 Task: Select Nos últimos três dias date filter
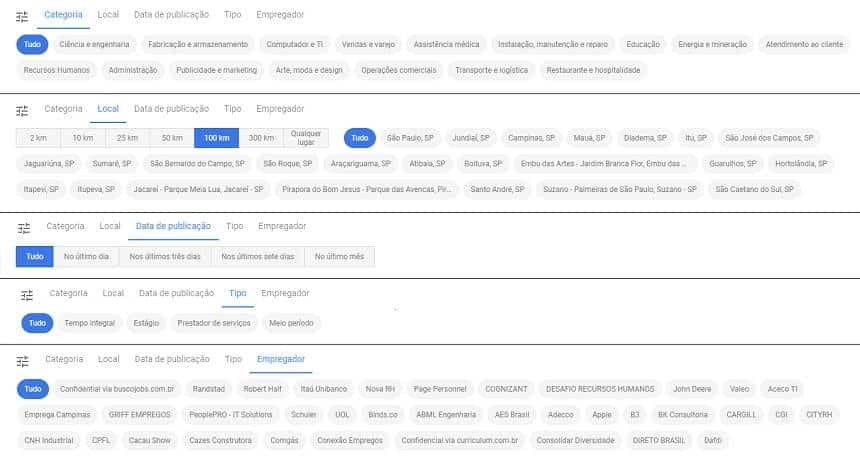[165, 257]
